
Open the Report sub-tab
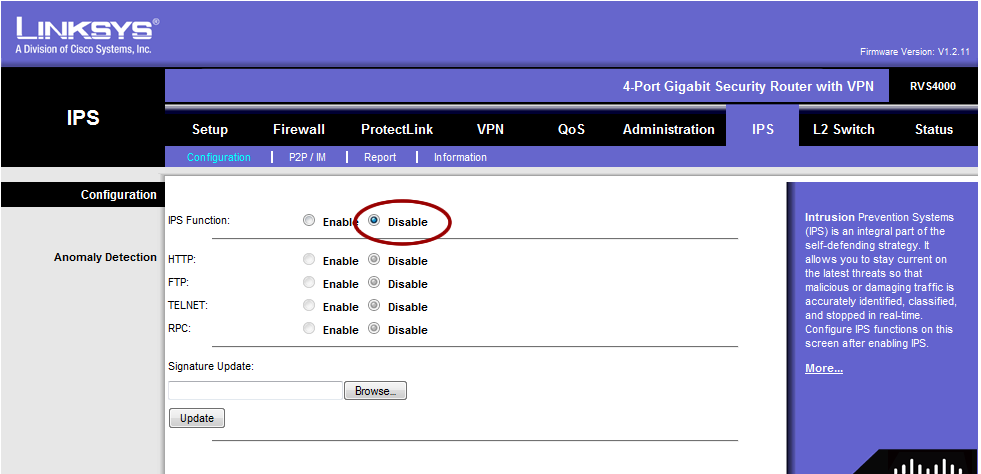click(380, 158)
